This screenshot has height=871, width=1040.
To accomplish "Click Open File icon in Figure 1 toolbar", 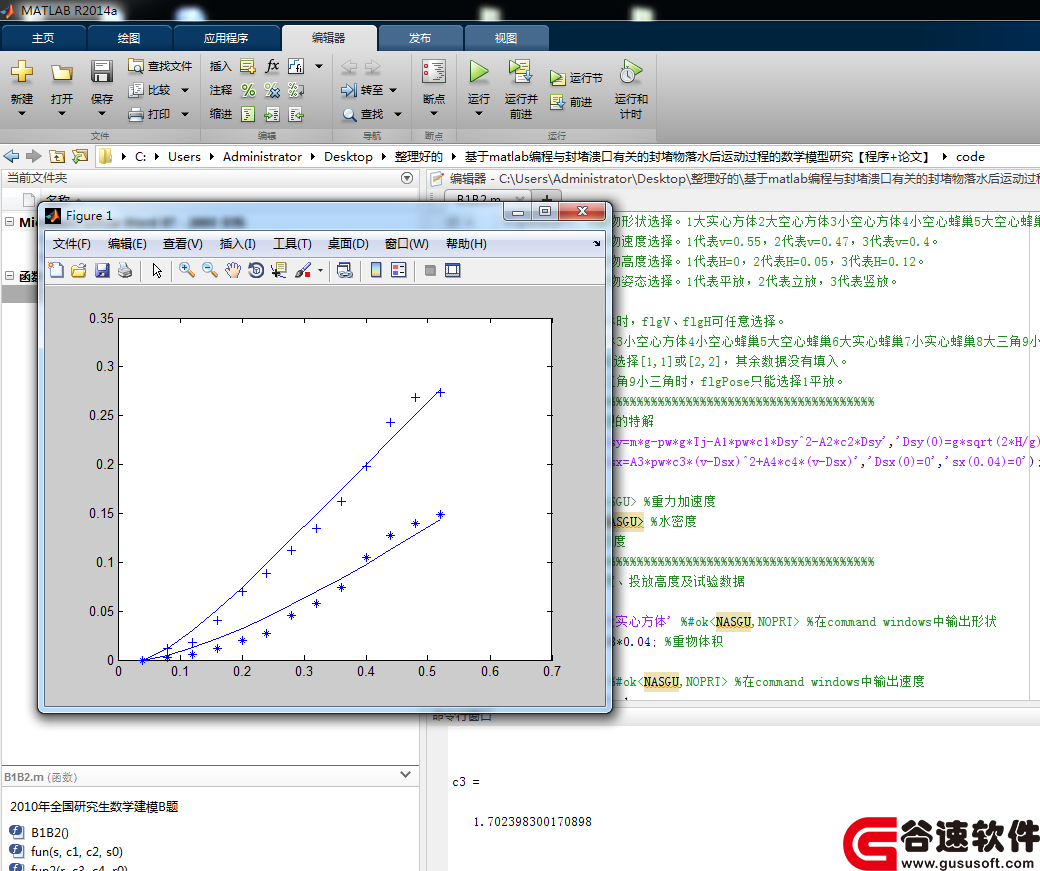I will pos(79,270).
